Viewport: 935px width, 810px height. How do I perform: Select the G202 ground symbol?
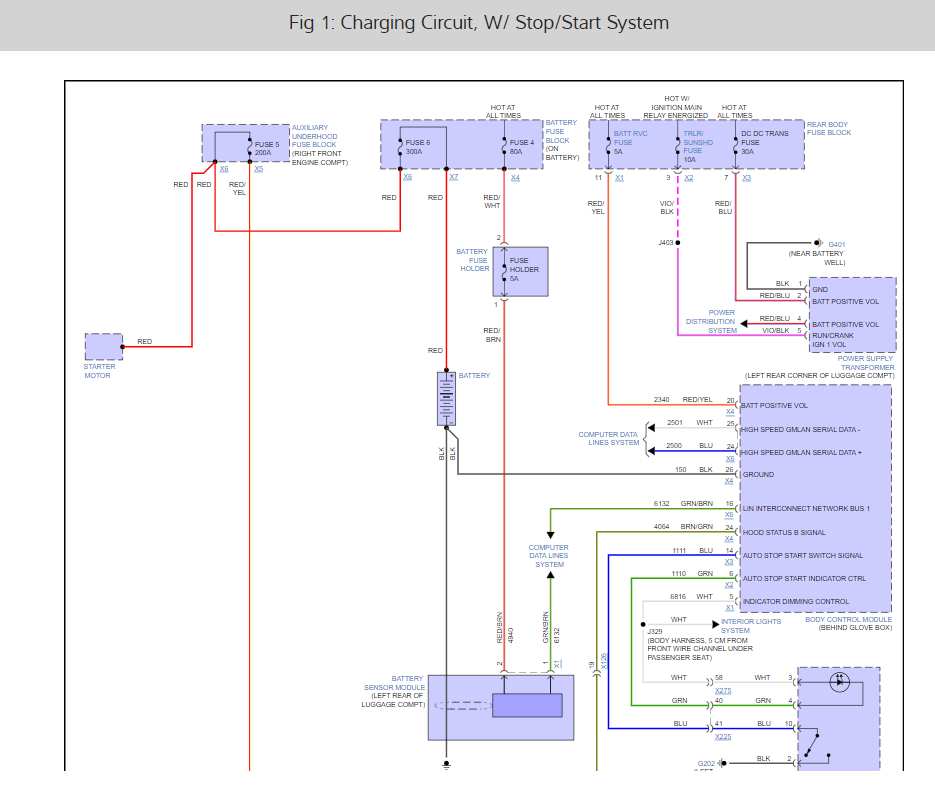pos(722,763)
